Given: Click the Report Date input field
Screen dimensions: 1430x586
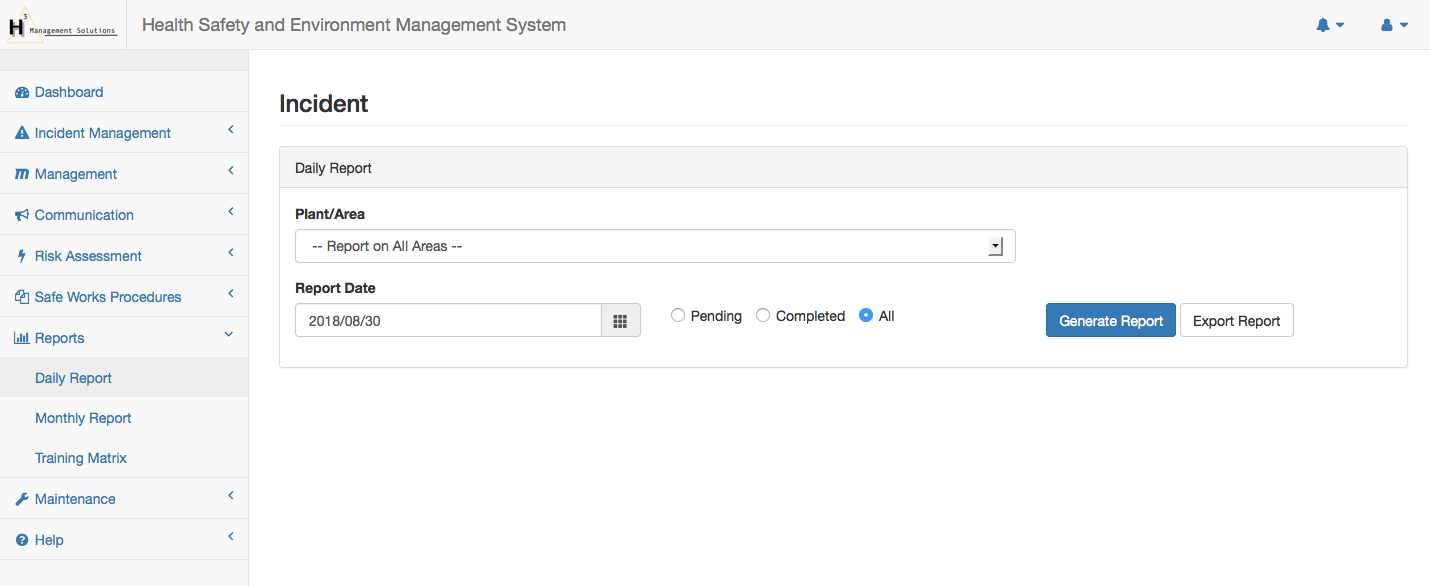Looking at the screenshot, I should tap(448, 321).
